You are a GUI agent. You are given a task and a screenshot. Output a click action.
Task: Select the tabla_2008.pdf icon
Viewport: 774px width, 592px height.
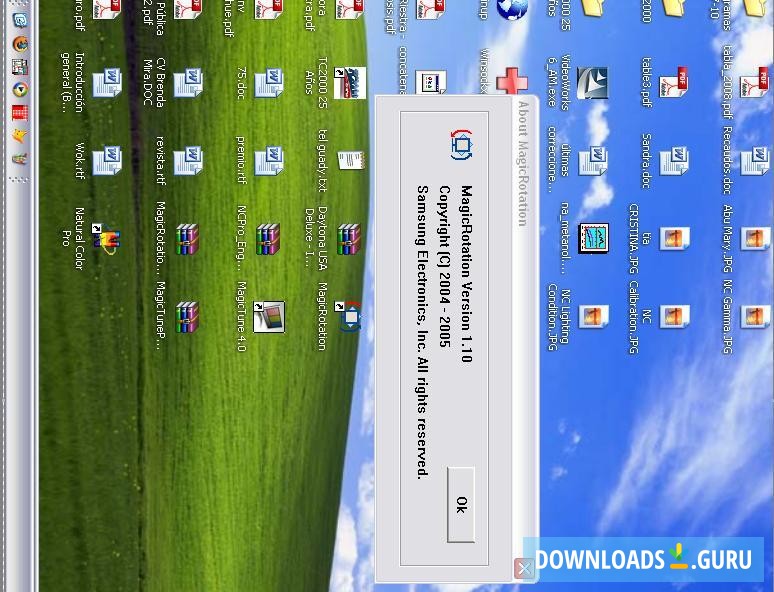[755, 83]
